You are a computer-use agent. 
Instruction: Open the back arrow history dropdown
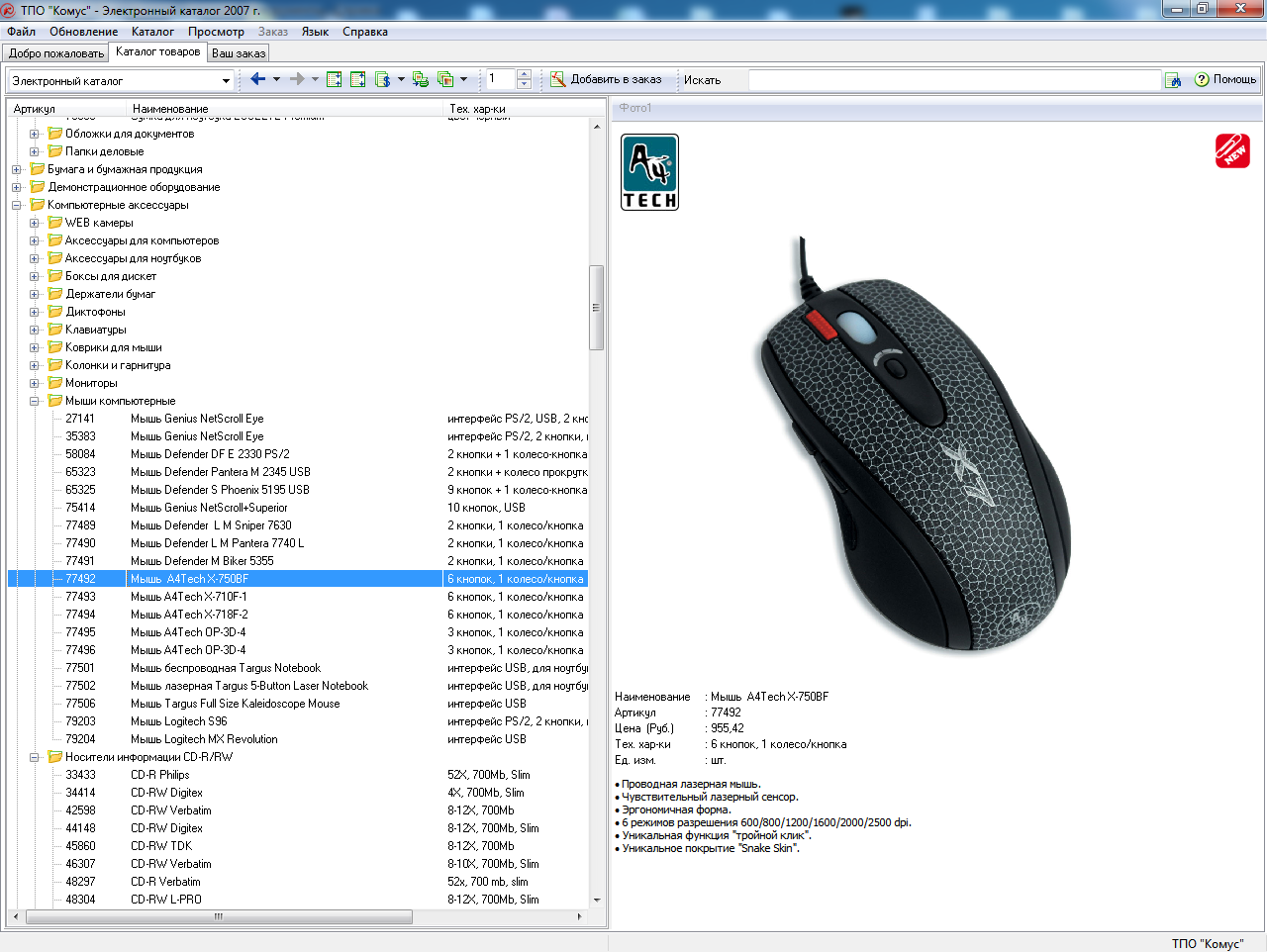276,79
